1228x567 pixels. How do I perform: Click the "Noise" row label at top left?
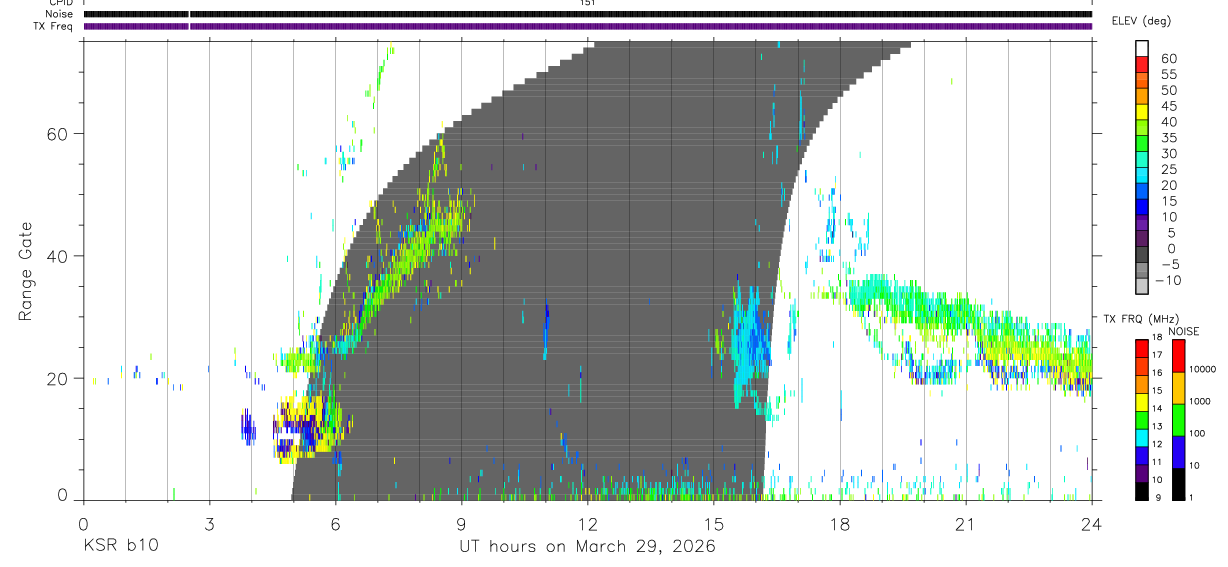[x=60, y=14]
